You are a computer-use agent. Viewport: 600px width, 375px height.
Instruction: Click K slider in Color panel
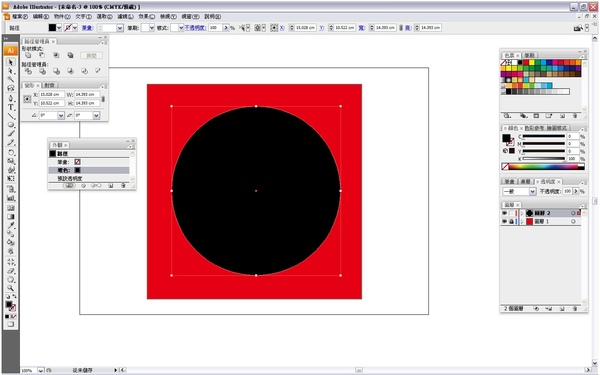pos(544,158)
